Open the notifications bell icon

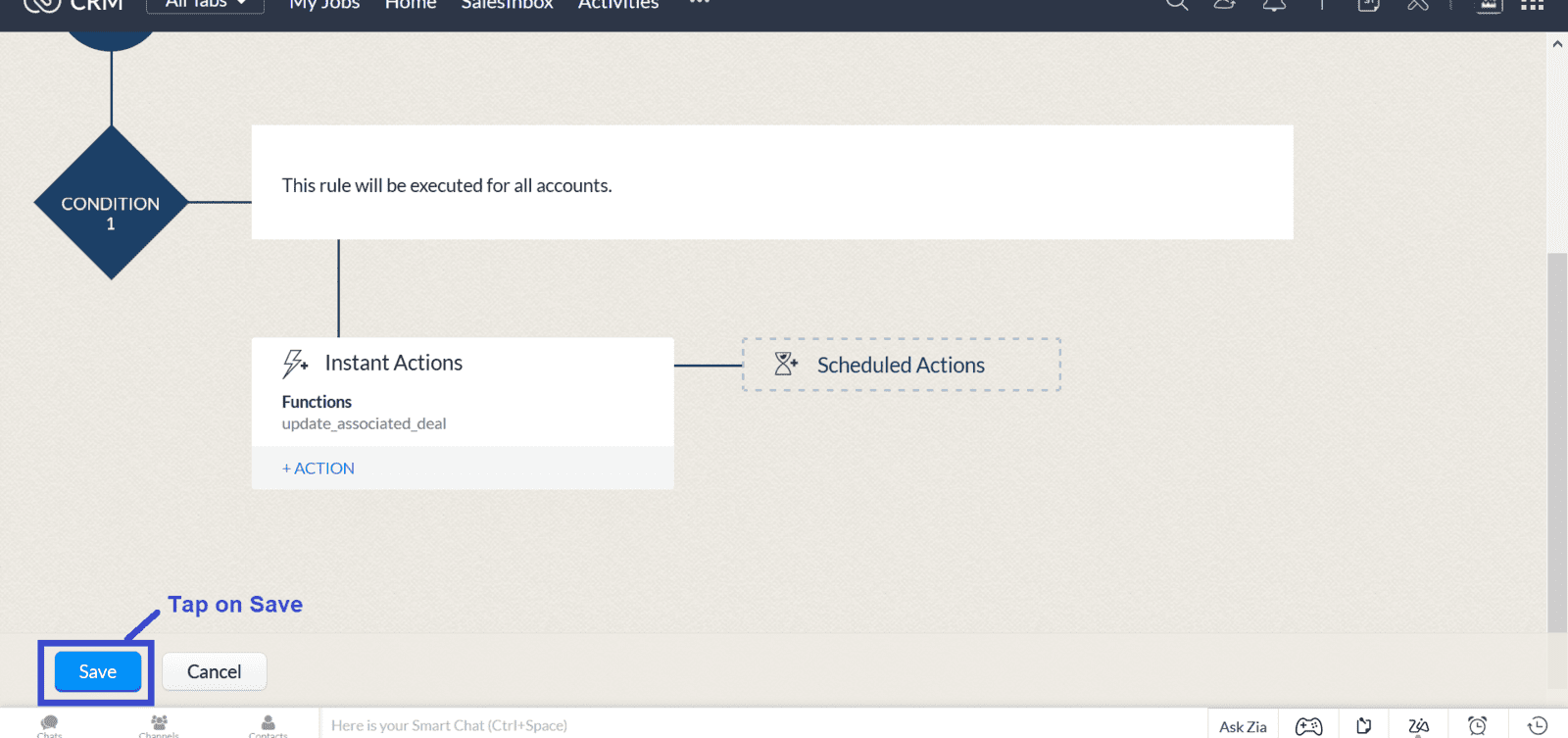click(1274, 5)
